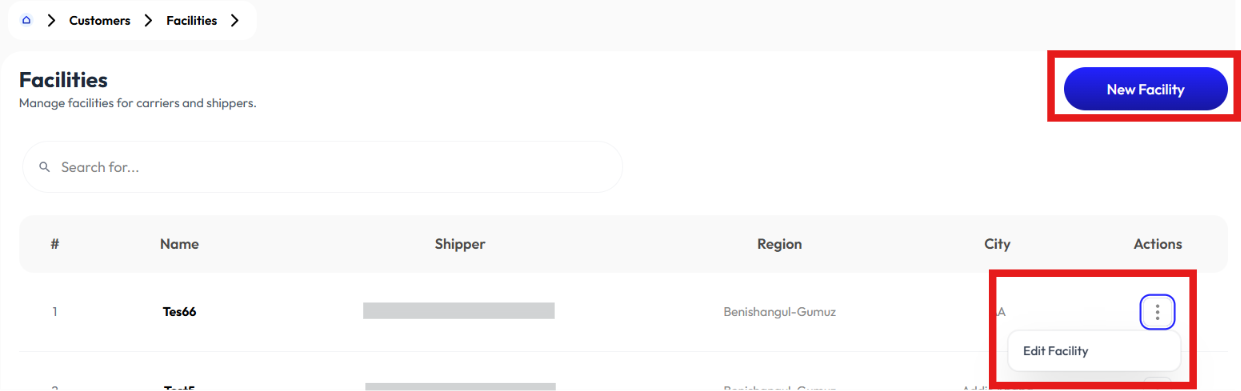Sort by the Shipper column header

(460, 244)
